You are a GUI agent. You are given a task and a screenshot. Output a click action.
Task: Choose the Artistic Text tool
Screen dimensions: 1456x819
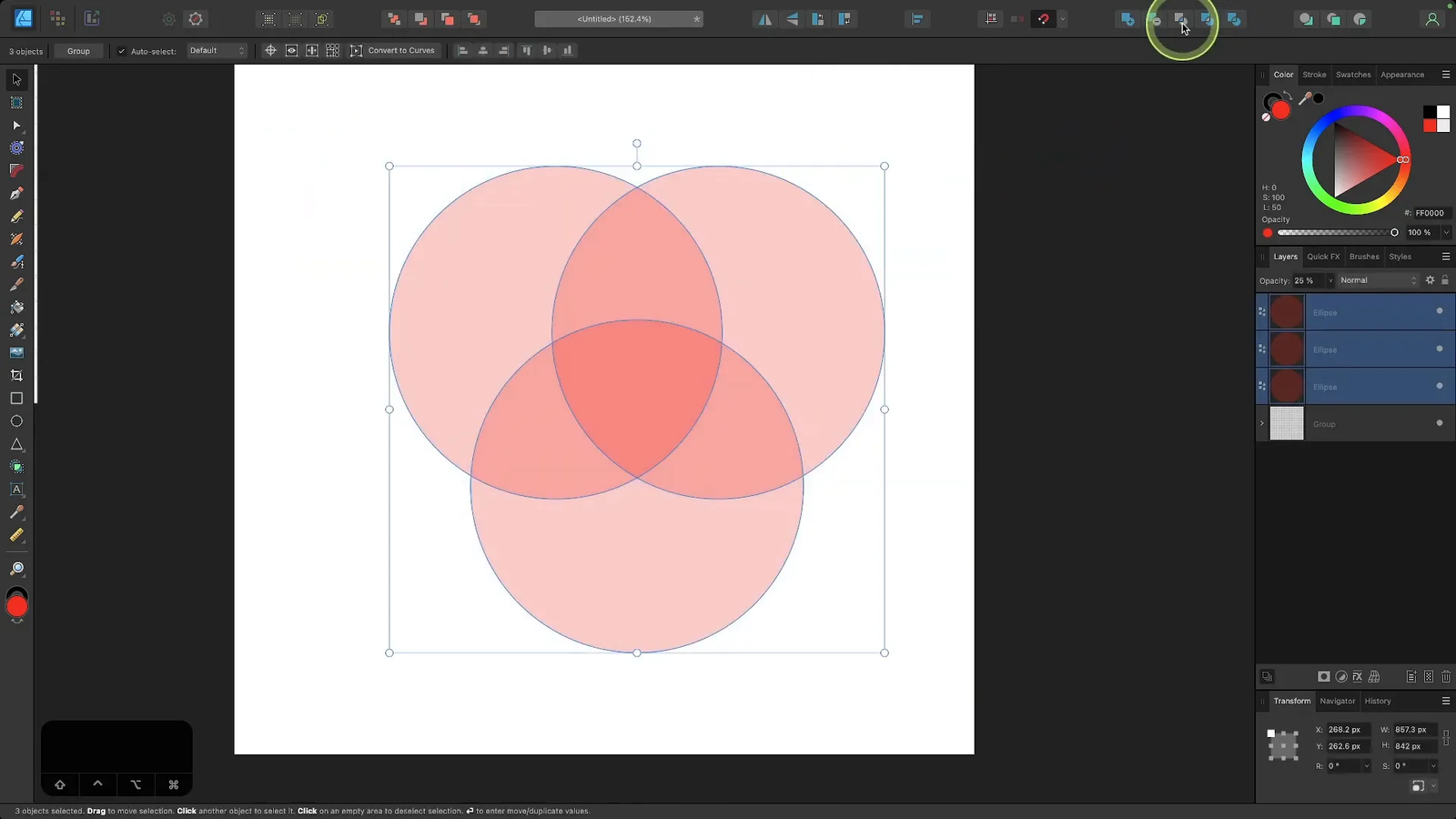16,490
